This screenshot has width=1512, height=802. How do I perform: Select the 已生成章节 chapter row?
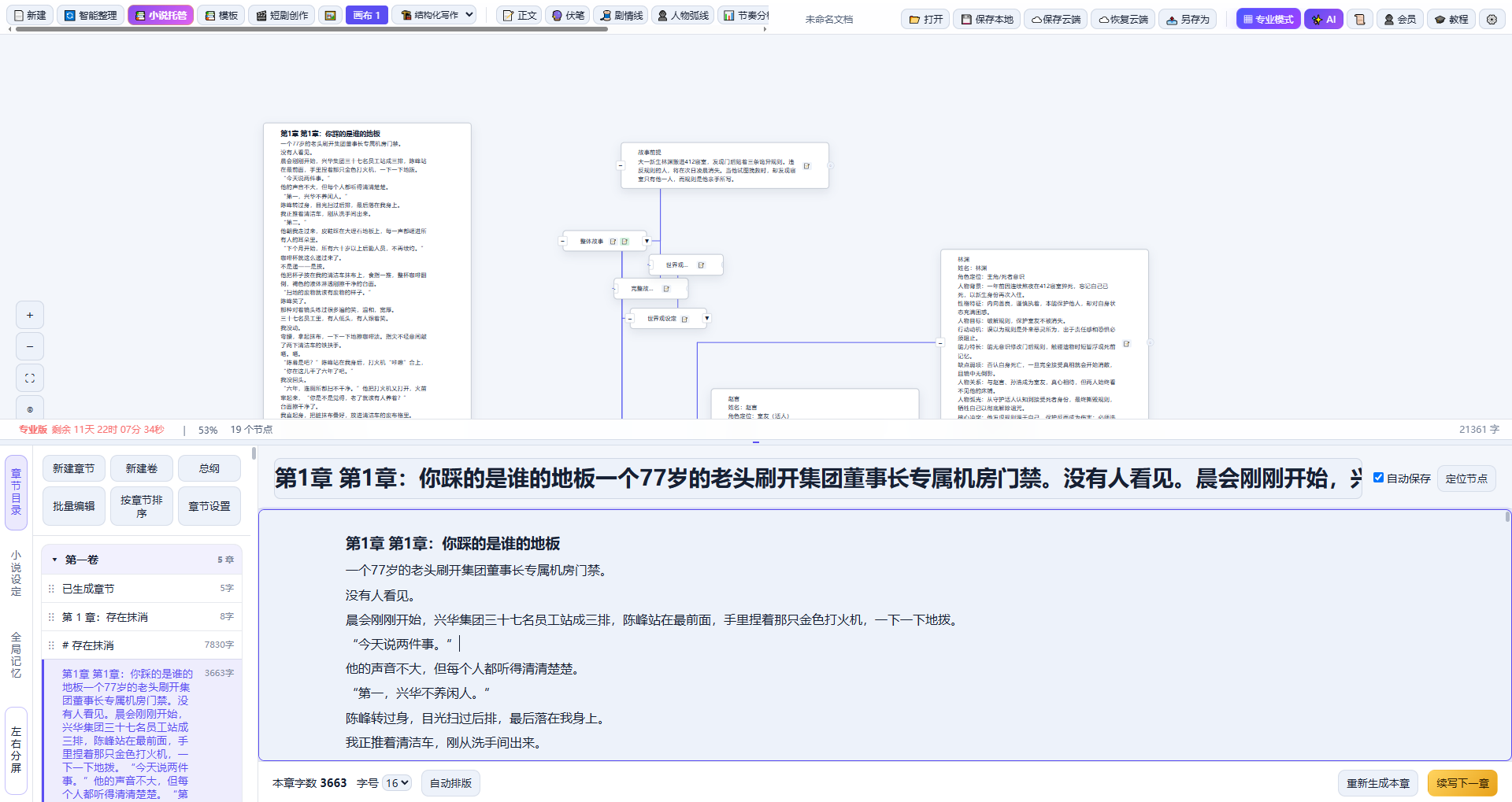[142, 589]
